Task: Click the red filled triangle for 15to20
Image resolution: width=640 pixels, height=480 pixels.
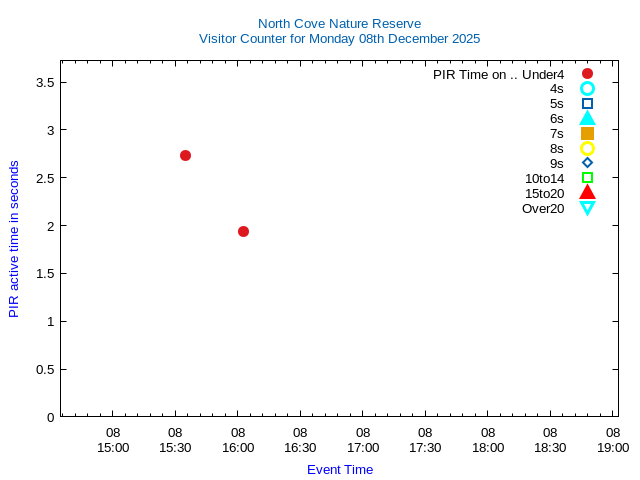Action: click(x=587, y=192)
